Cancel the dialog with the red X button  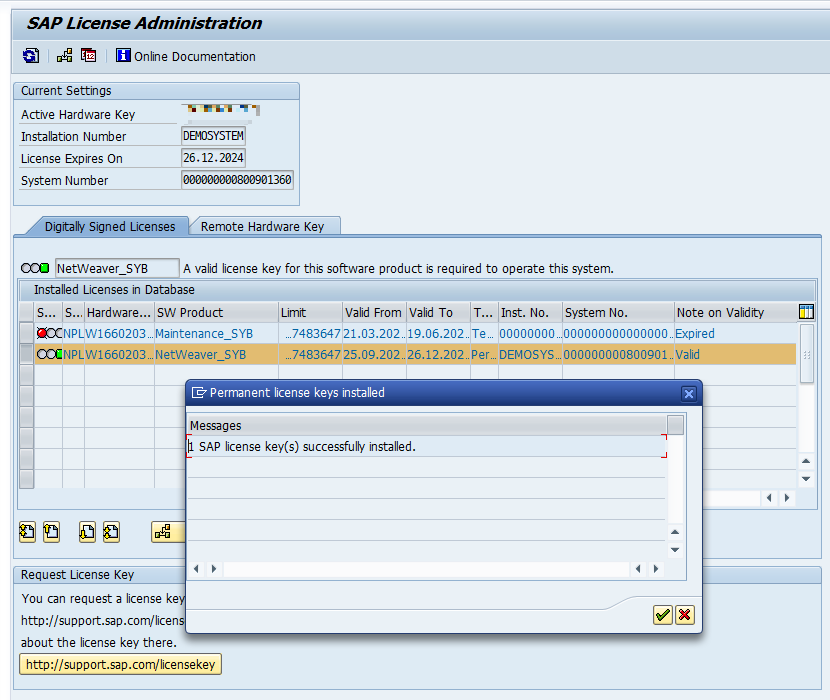tap(684, 615)
